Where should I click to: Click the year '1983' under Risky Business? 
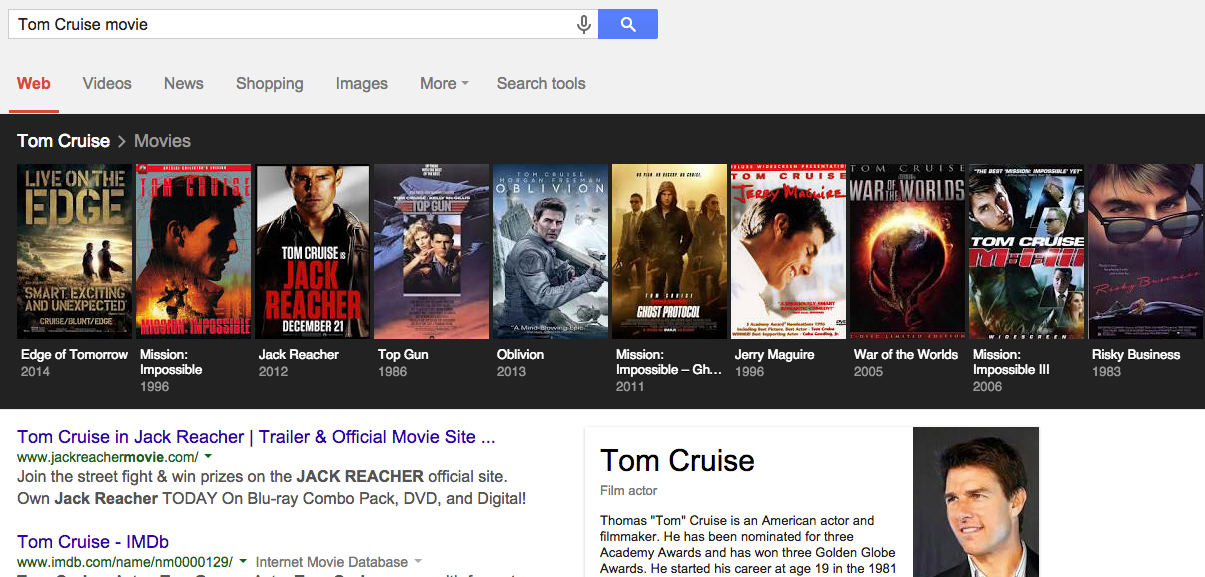coord(1106,372)
